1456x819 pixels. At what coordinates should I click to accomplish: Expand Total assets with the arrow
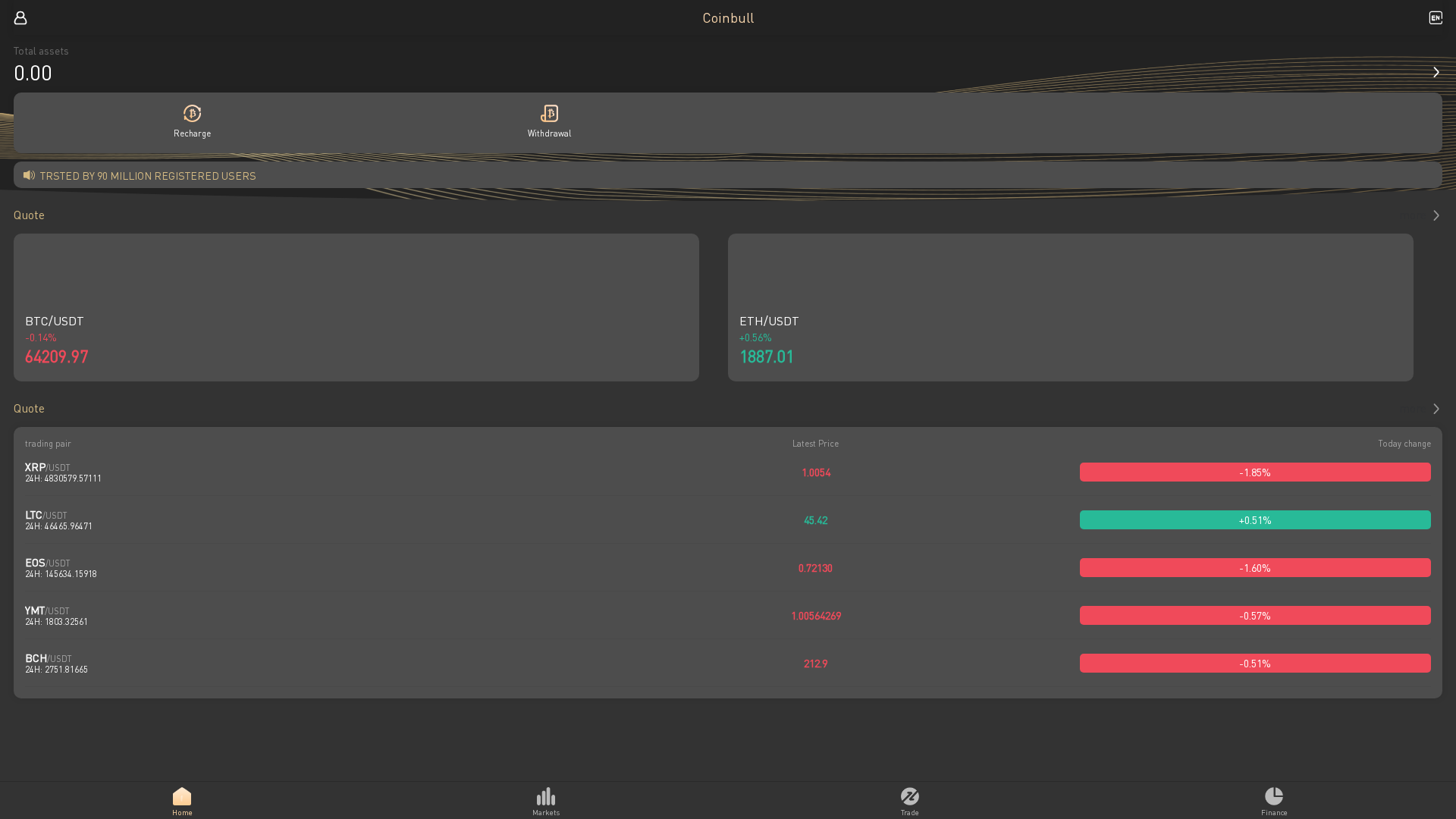click(x=1436, y=72)
